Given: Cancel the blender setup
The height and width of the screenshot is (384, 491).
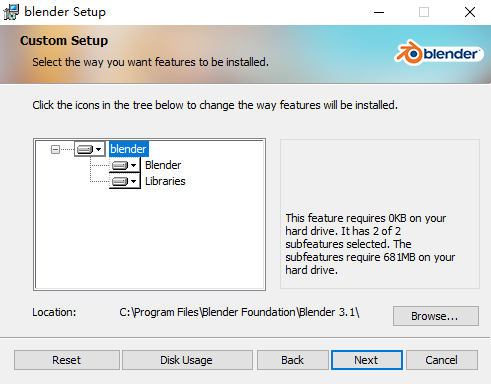Looking at the screenshot, I should pos(442,360).
